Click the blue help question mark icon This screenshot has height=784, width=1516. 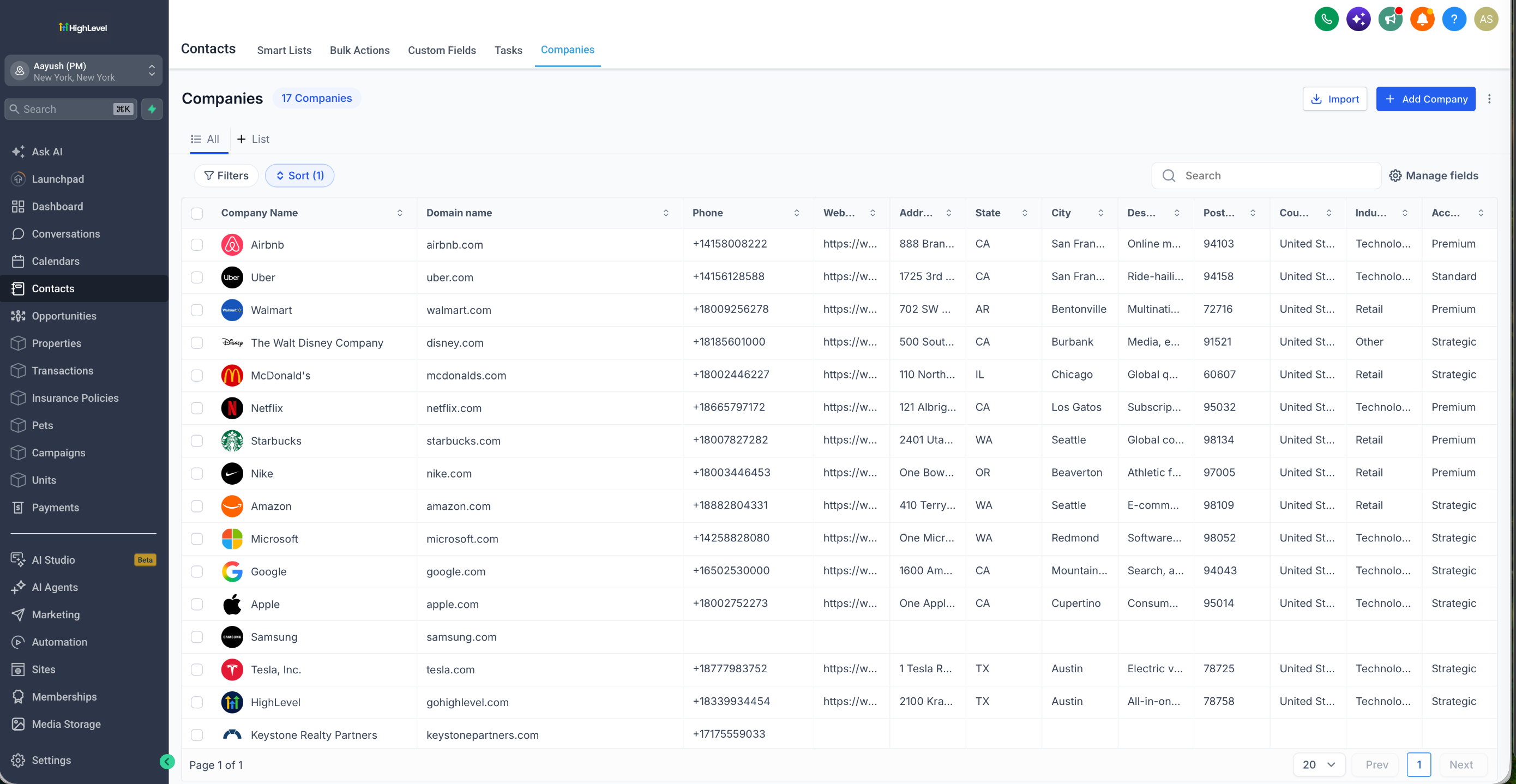point(1454,20)
